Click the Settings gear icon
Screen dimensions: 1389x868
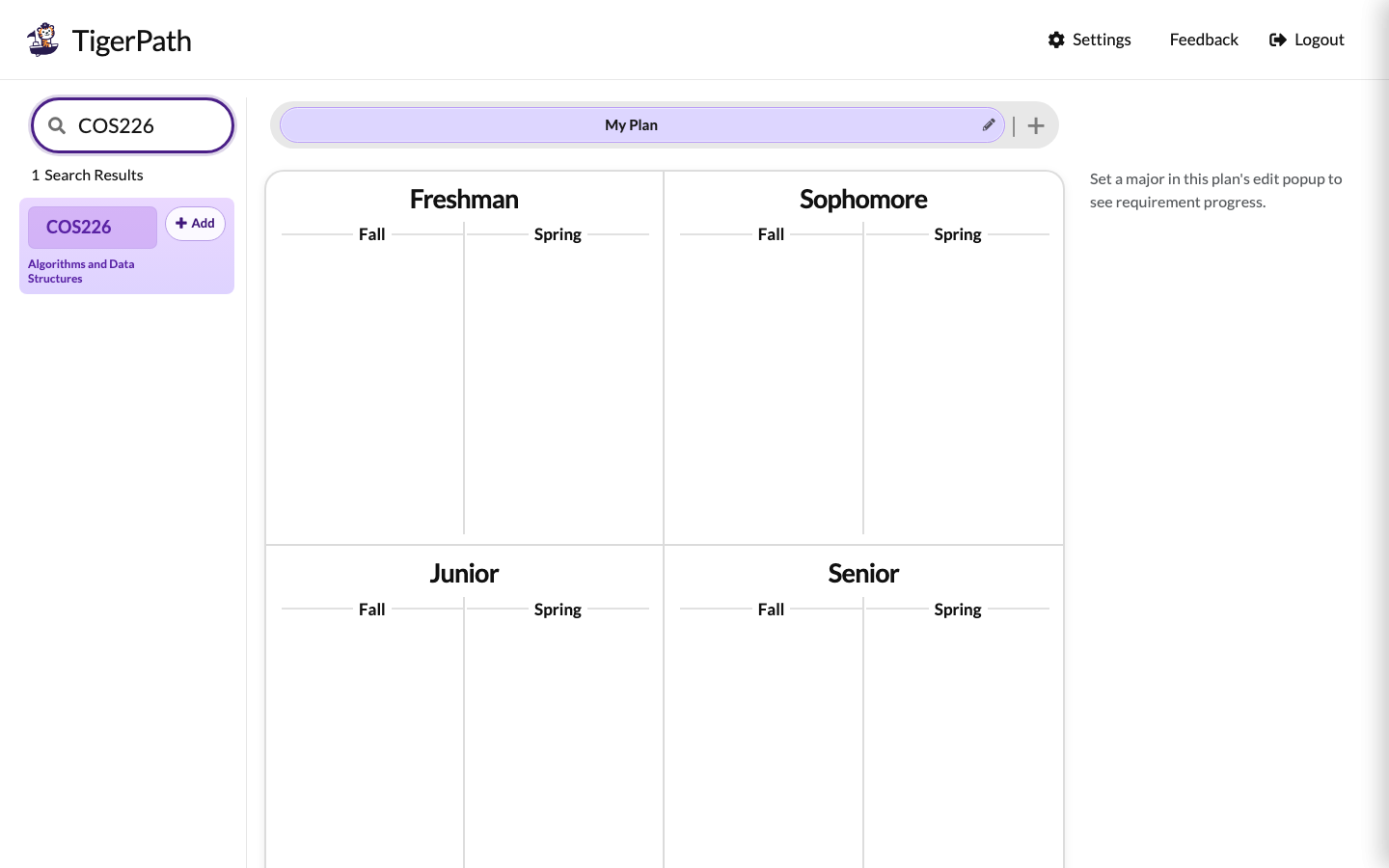1056,40
